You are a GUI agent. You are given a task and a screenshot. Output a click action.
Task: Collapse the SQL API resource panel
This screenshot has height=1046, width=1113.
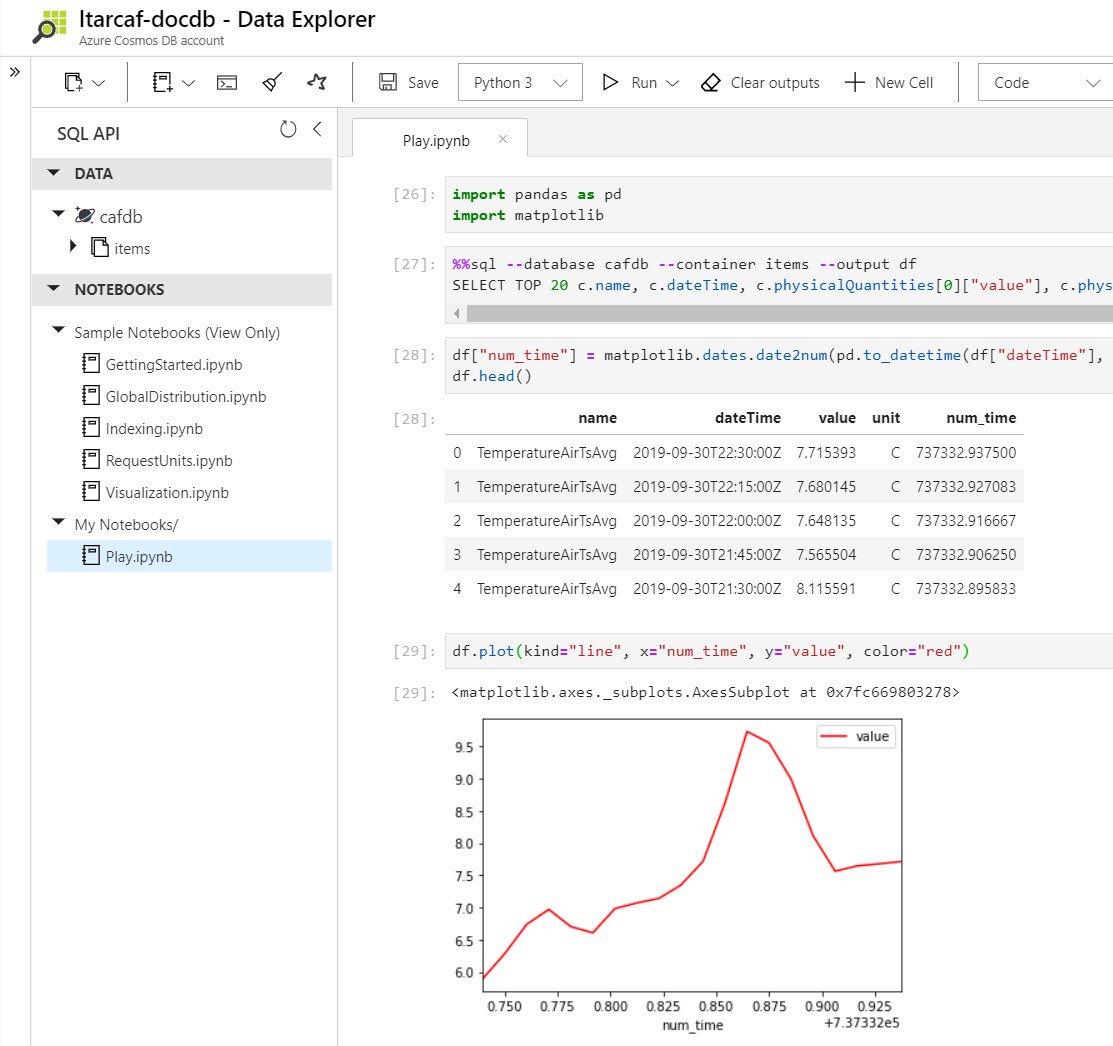pyautogui.click(x=317, y=129)
